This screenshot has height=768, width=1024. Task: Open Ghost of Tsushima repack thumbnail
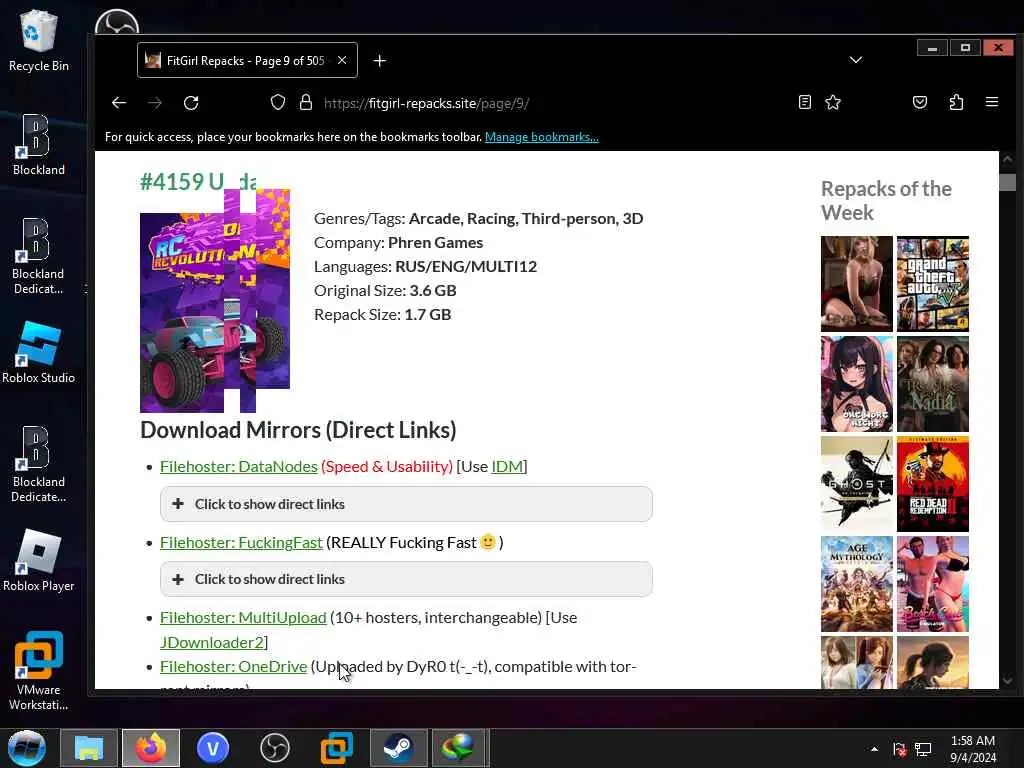click(x=856, y=484)
